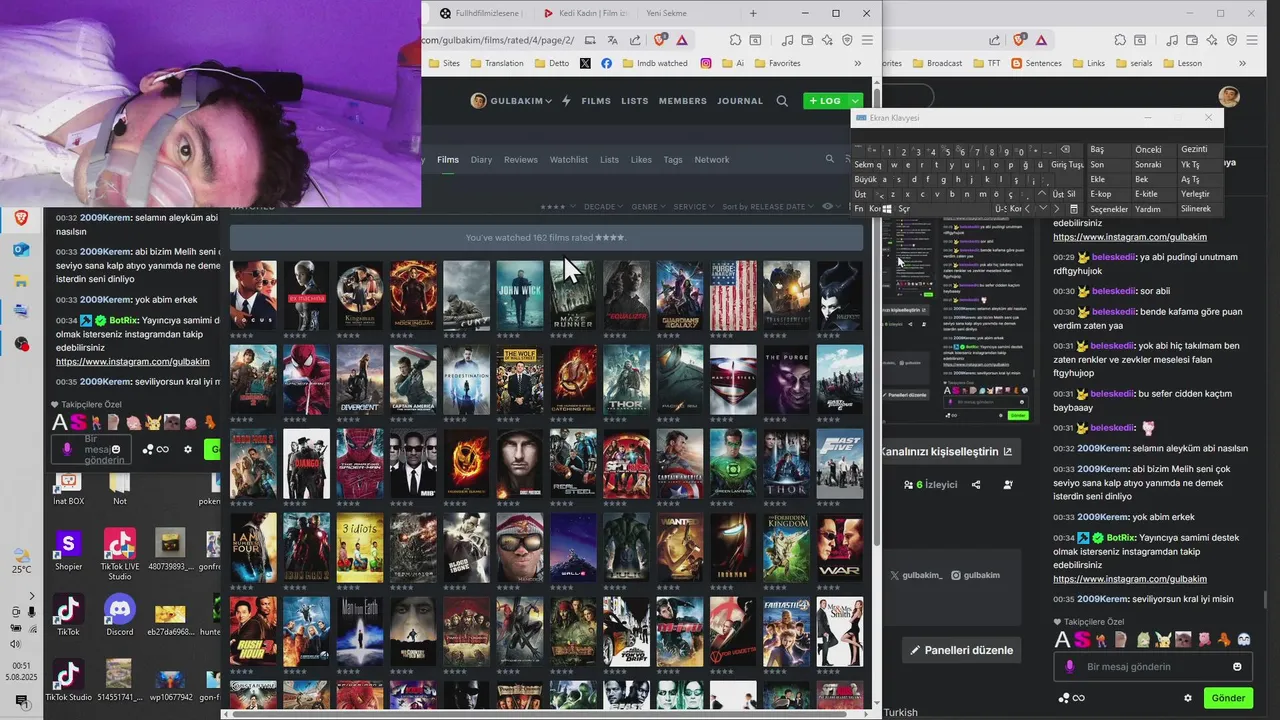Open the Facebook bookmark icon
Screen dimensions: 1280x720
pos(607,63)
